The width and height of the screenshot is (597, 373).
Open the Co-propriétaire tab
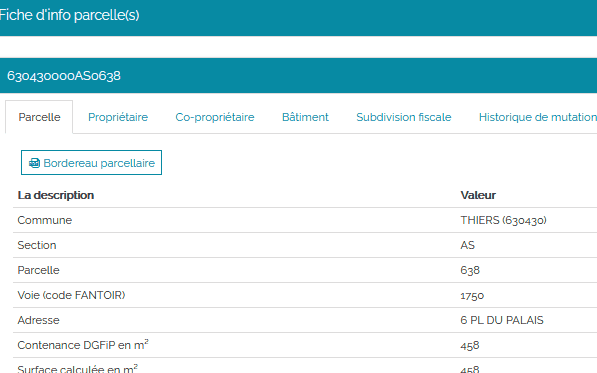(215, 117)
